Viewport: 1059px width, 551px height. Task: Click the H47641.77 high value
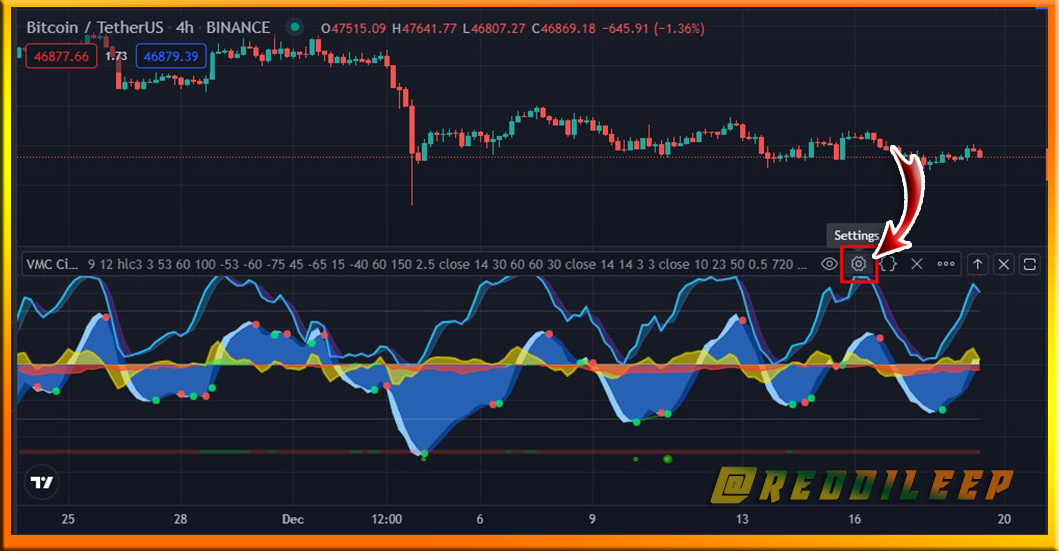click(424, 28)
